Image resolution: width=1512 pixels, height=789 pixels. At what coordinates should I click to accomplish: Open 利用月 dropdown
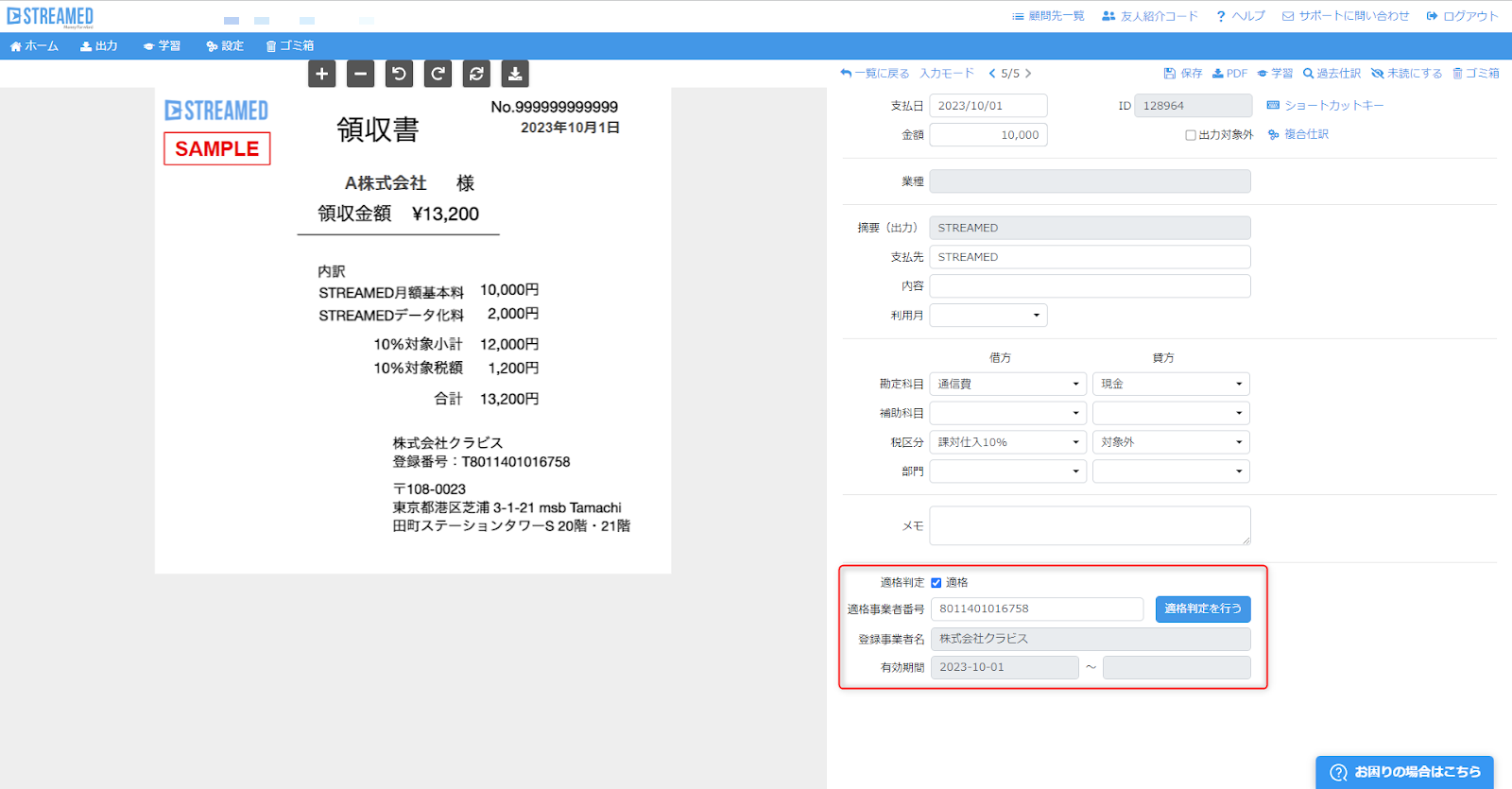pos(988,316)
